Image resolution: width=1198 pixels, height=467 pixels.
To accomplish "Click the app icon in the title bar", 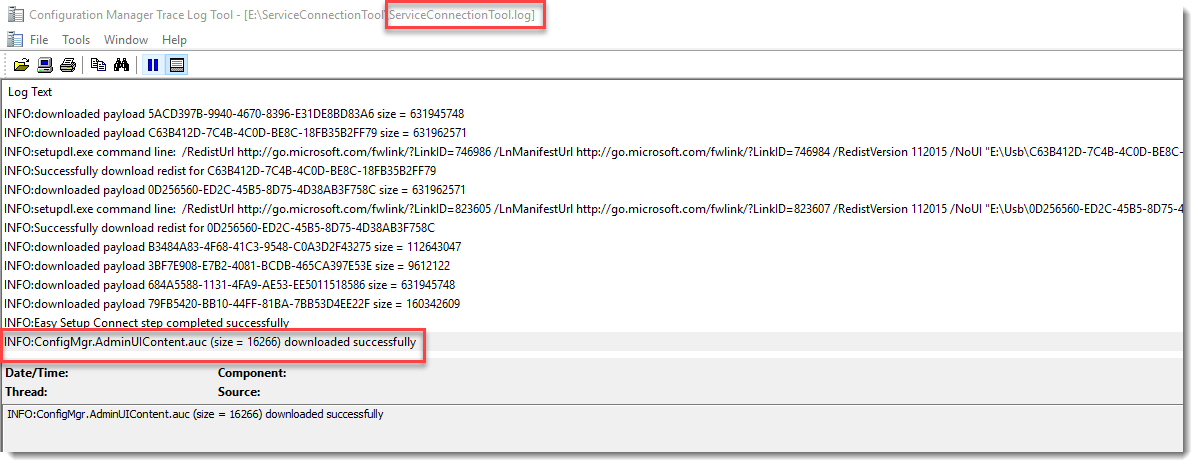I will point(16,16).
